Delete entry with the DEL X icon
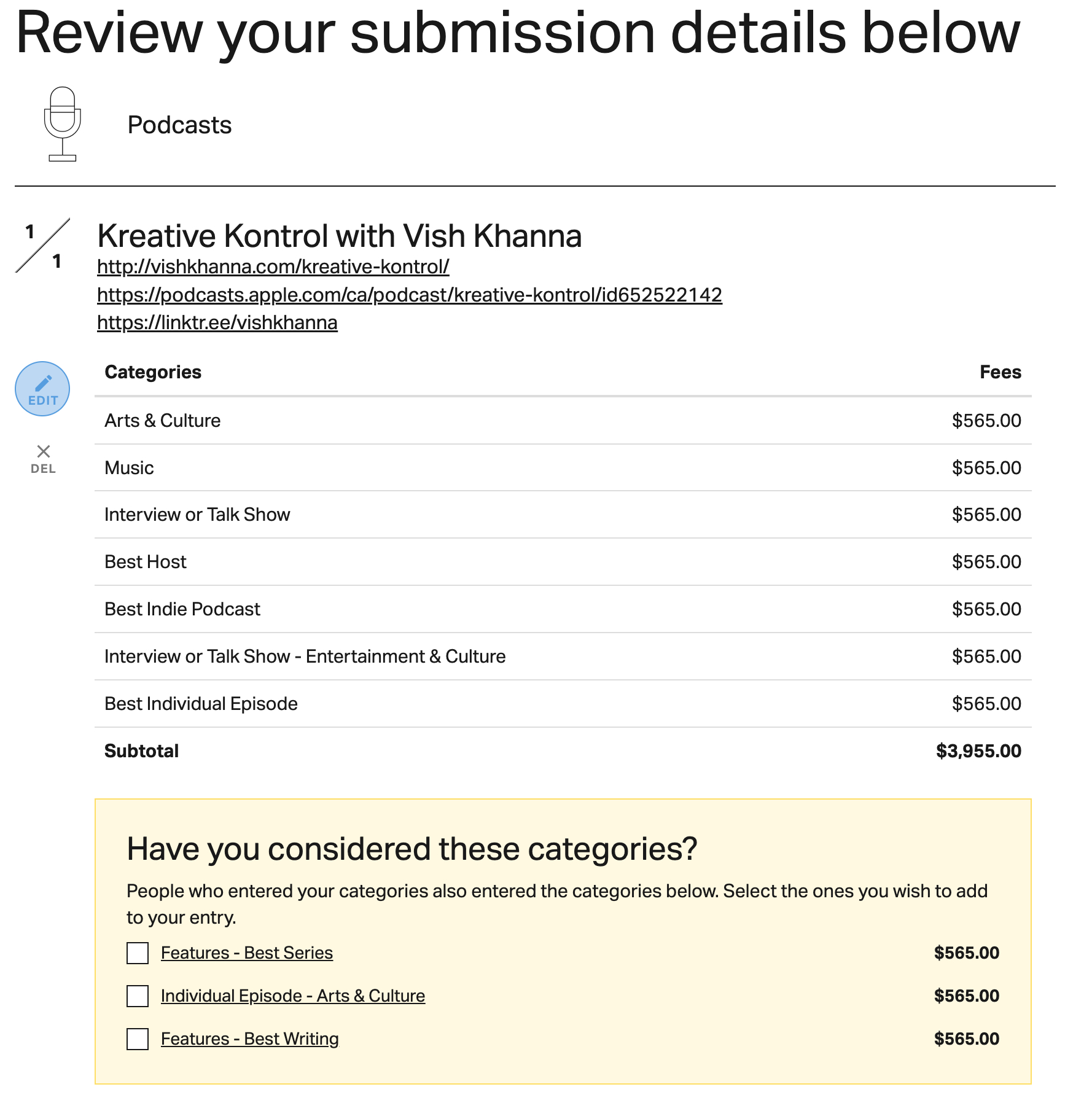This screenshot has height=1103, width=1092. (x=43, y=458)
